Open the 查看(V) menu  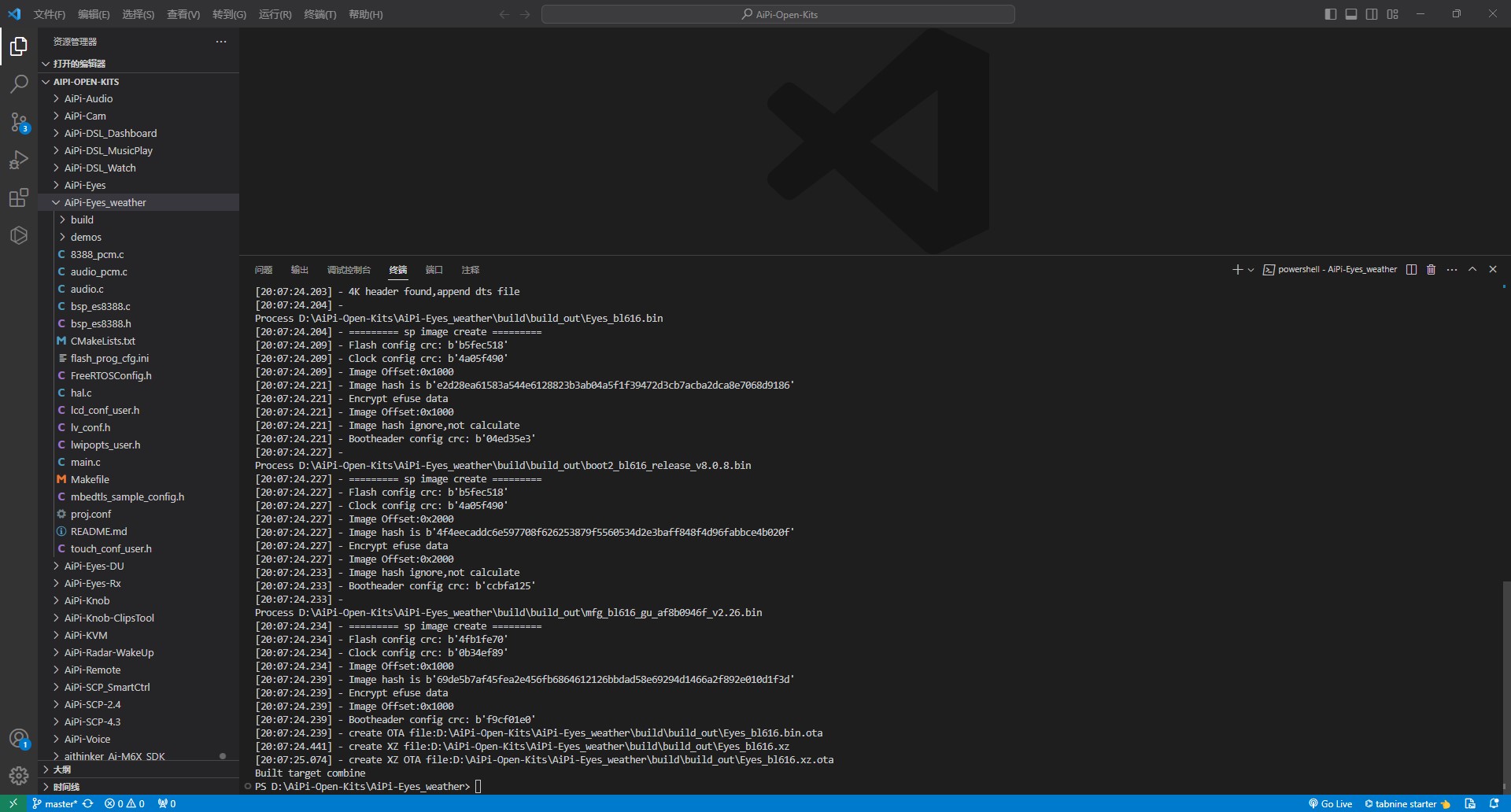tap(183, 14)
